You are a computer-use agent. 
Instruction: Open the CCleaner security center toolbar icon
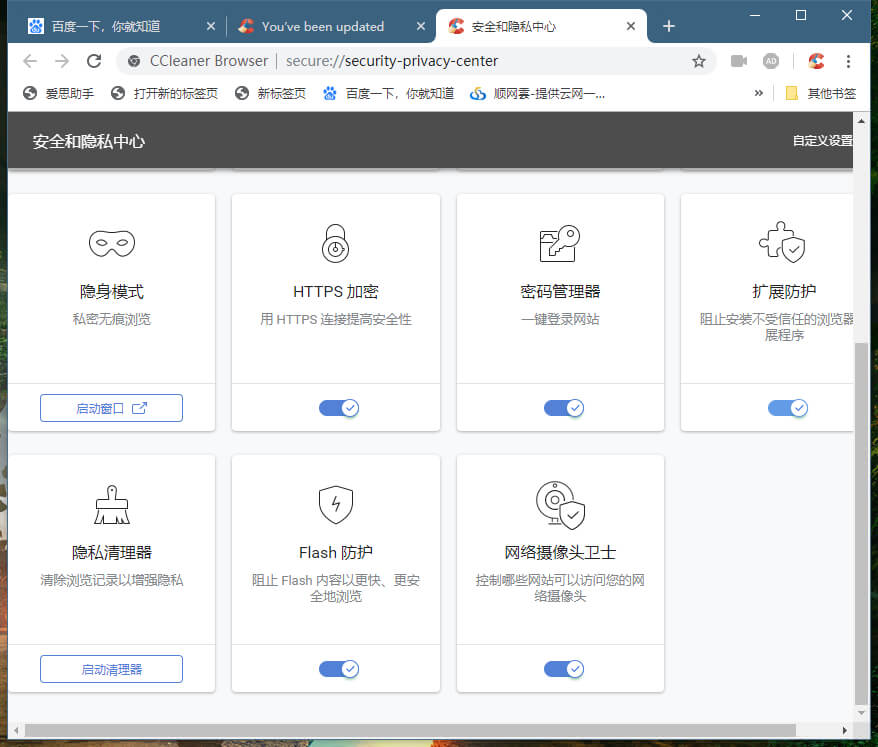click(x=816, y=61)
